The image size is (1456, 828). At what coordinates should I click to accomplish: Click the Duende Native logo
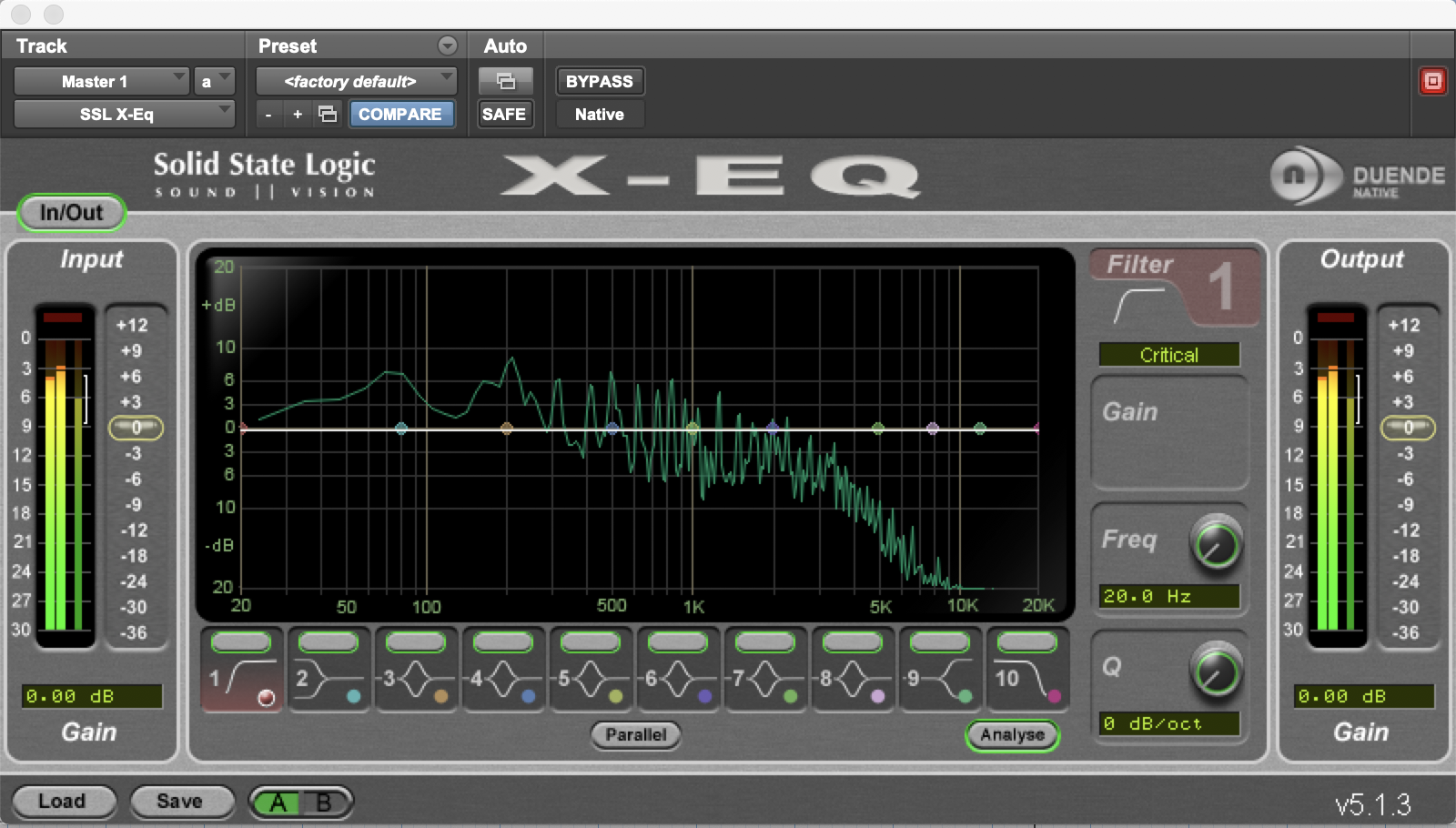click(1356, 176)
